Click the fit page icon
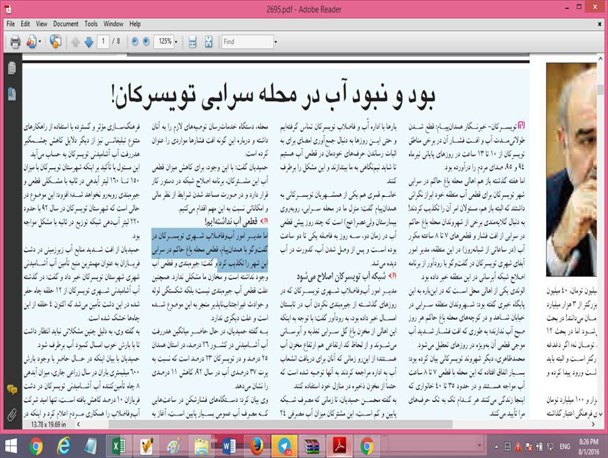The image size is (608, 458). (x=209, y=42)
